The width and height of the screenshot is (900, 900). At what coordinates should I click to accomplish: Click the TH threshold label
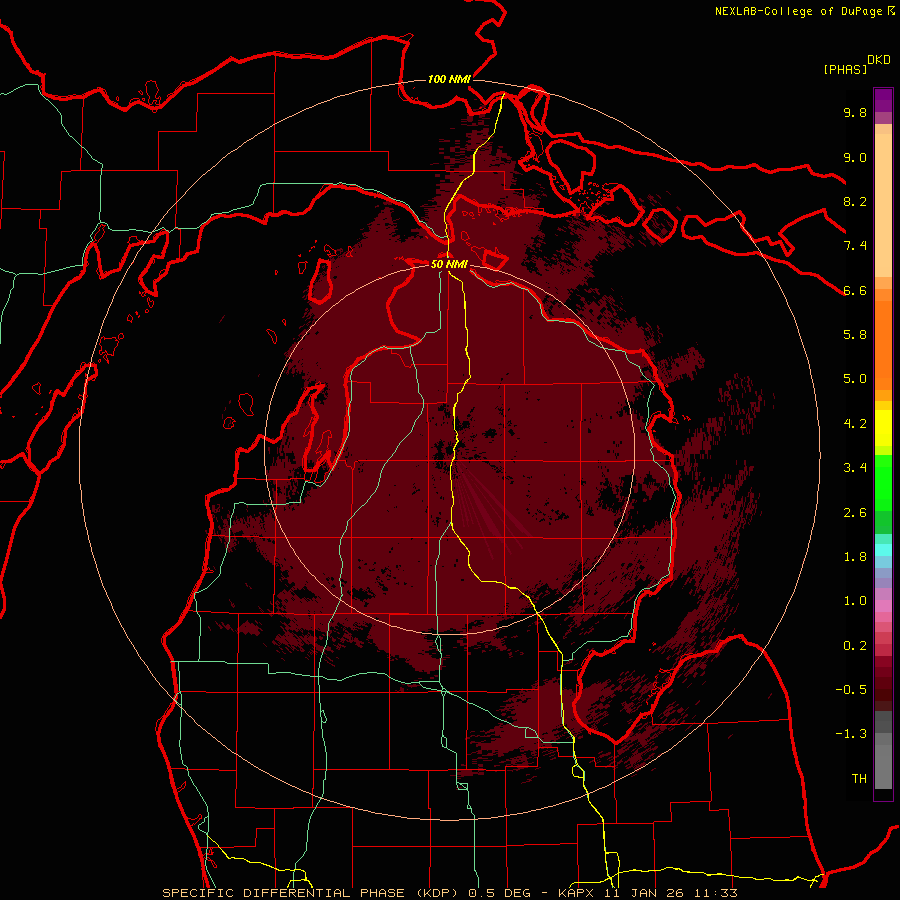(x=859, y=779)
